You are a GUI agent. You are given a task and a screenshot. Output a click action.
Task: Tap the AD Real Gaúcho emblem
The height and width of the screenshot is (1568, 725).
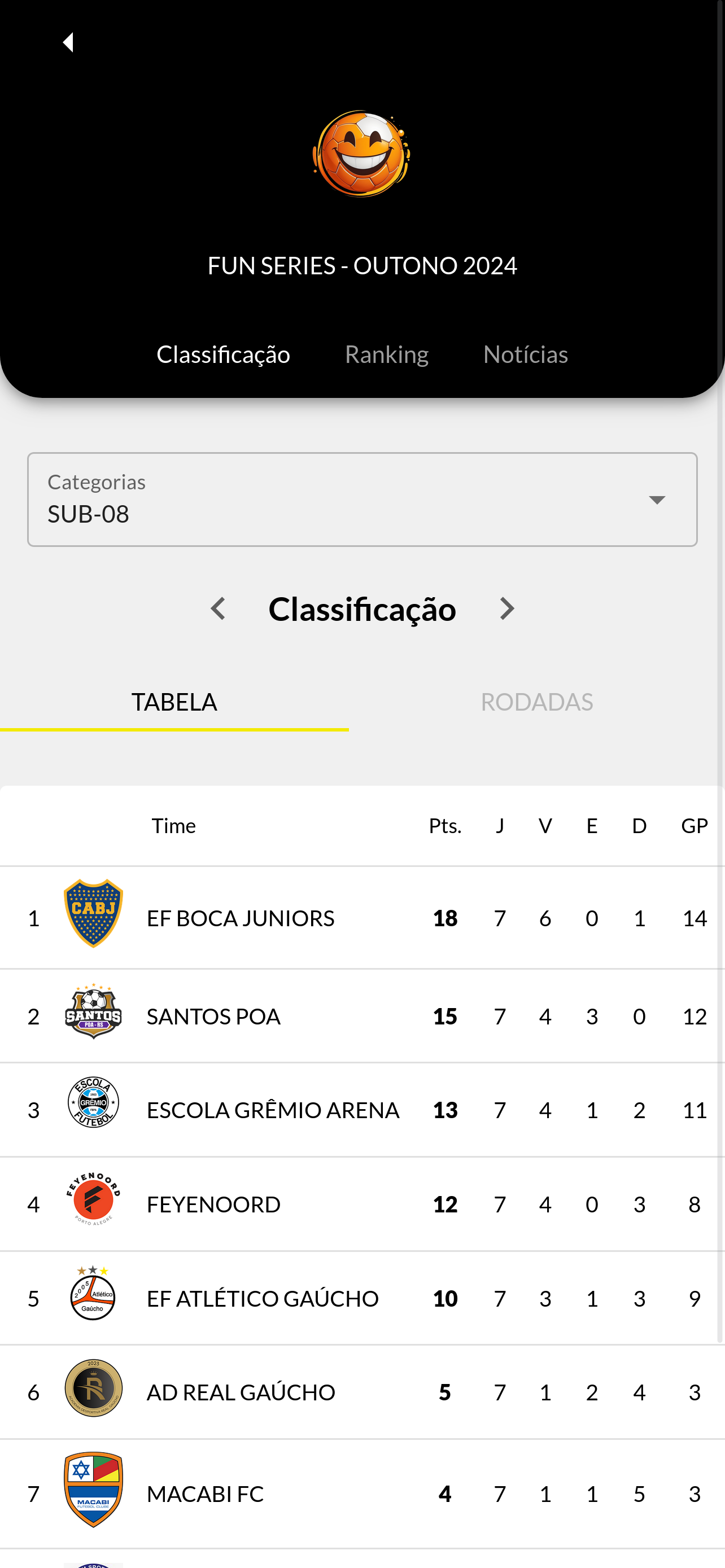(x=93, y=1387)
